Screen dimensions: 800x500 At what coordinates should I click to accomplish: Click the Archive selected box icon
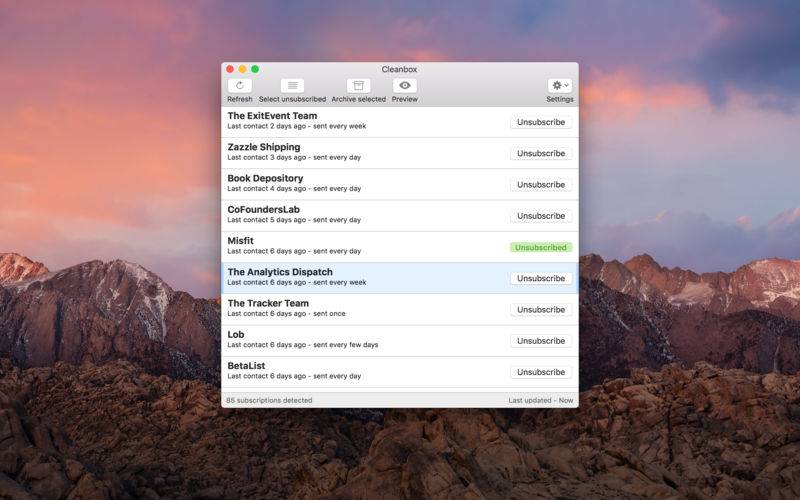(x=359, y=86)
